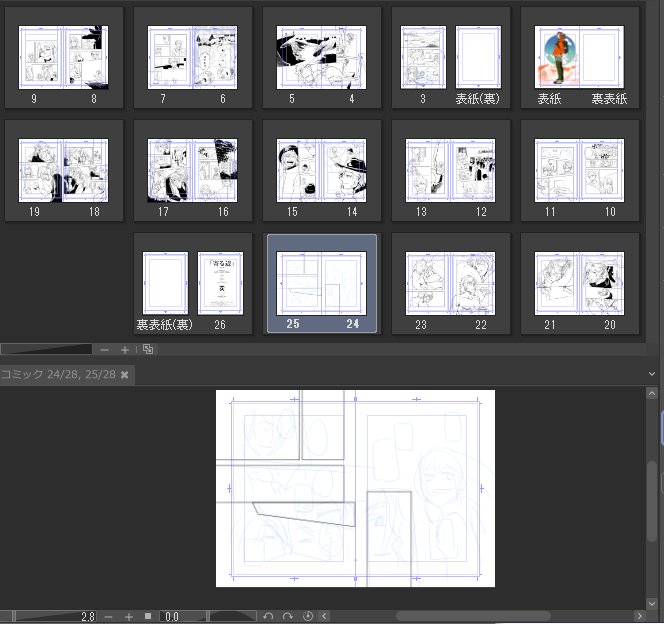Viewport: 664px width, 624px height.
Task: Click page number label 26
Action: point(220,325)
